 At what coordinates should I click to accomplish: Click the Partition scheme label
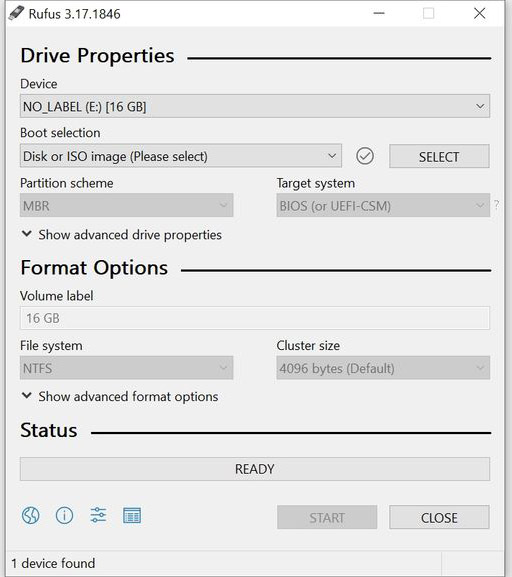click(67, 183)
